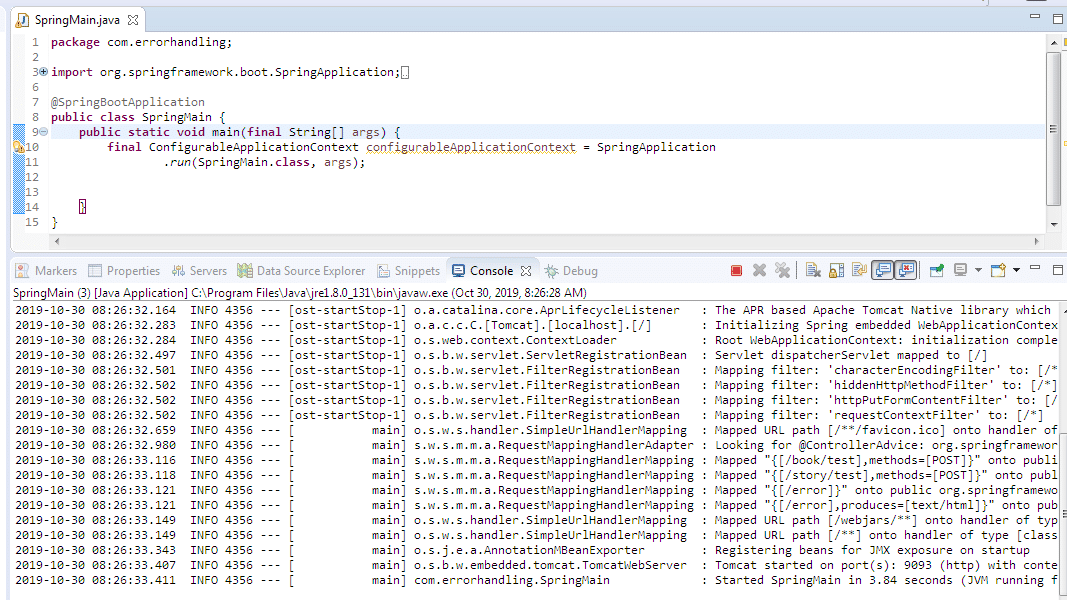Close the Console view tab
This screenshot has width=1067, height=600.
coord(526,271)
